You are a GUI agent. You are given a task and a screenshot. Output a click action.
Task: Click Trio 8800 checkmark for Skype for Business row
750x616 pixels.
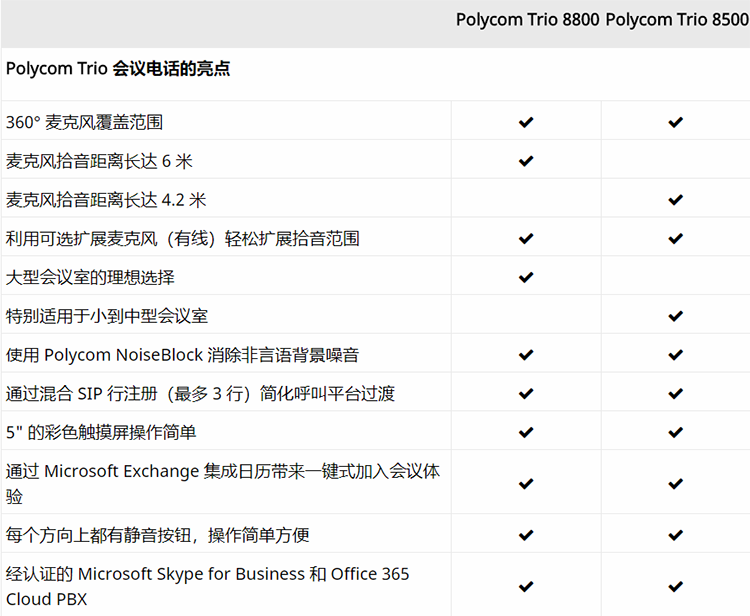526,586
